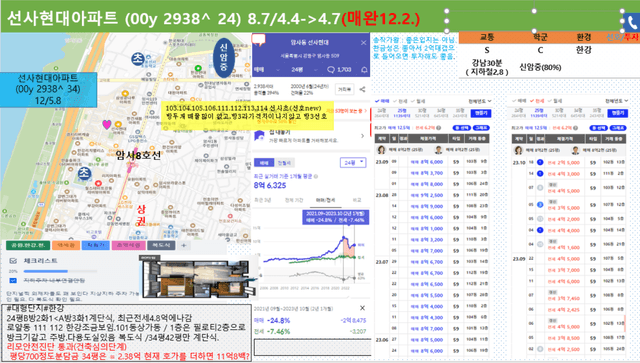Click the 신암중 school marker on map

pos(224,58)
